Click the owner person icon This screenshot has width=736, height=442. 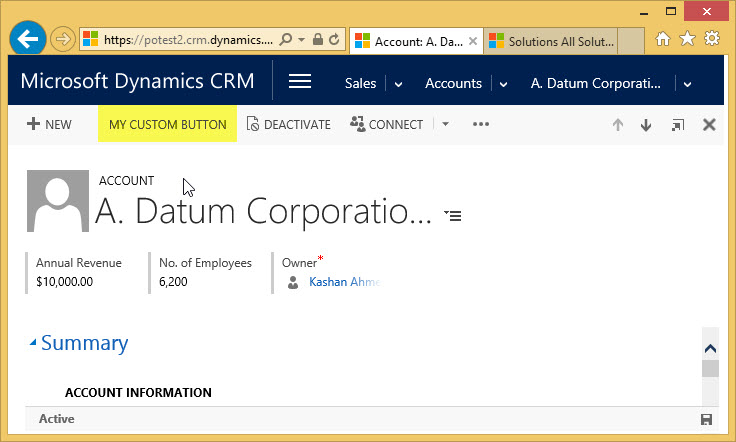[293, 282]
